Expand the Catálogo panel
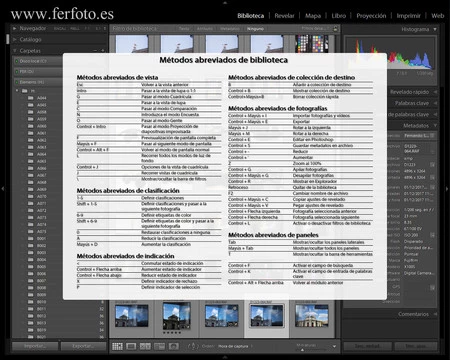 click(x=15, y=39)
